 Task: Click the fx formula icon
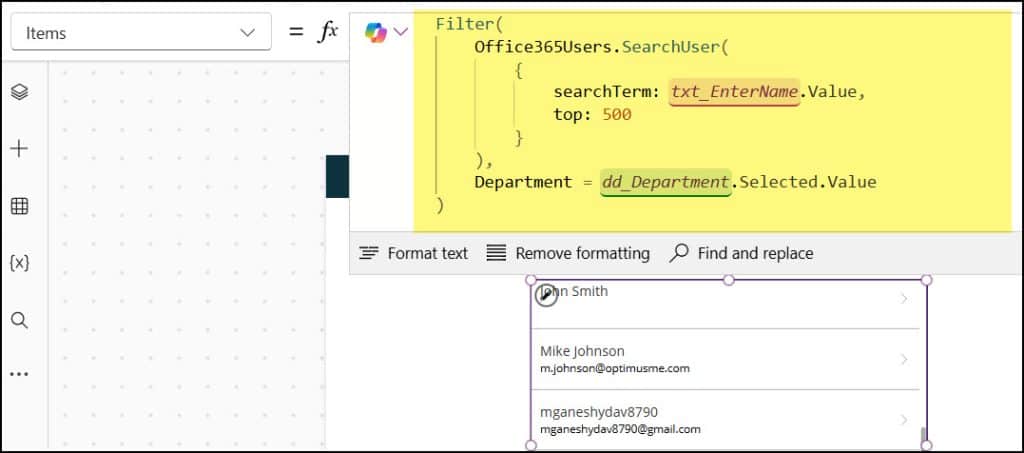tap(327, 31)
